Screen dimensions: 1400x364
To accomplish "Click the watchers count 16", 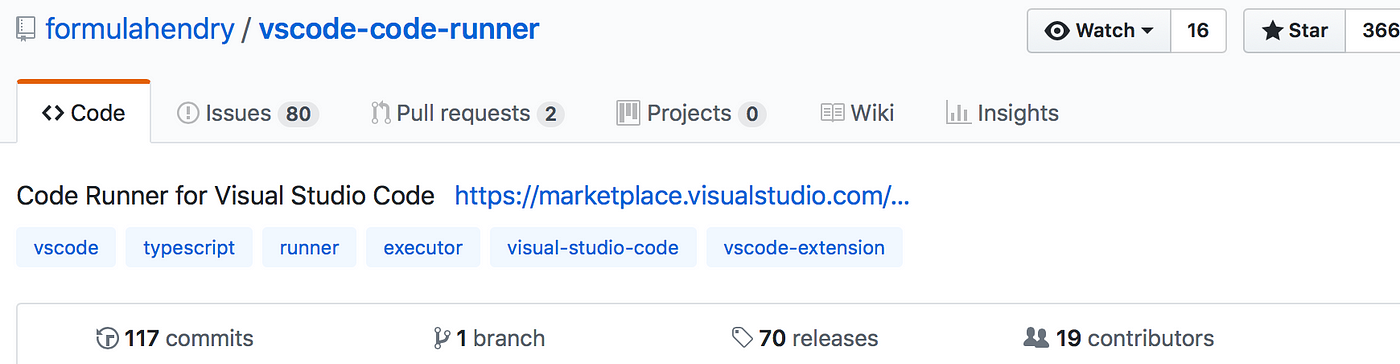I will (1198, 31).
